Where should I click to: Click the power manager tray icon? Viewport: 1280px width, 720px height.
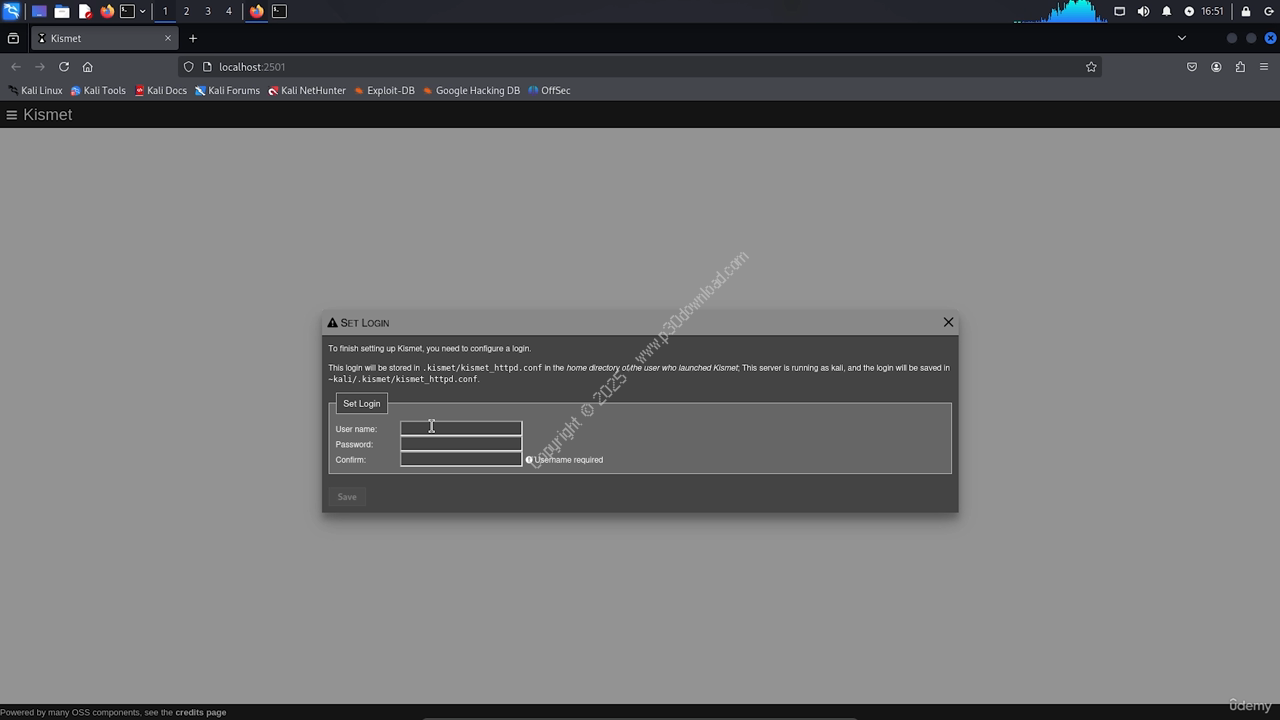(x=1189, y=11)
